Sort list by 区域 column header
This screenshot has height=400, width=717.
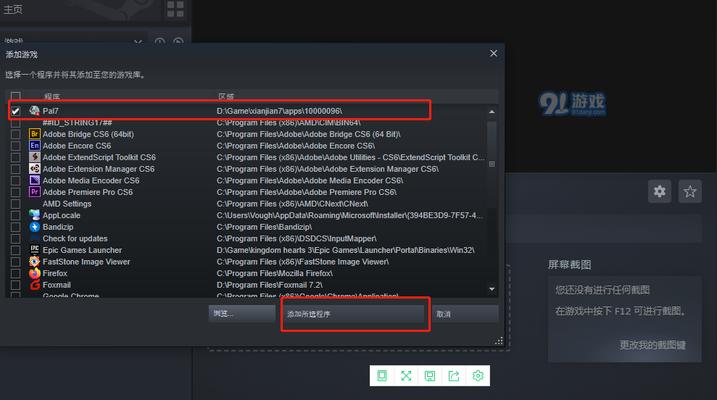pyautogui.click(x=226, y=96)
